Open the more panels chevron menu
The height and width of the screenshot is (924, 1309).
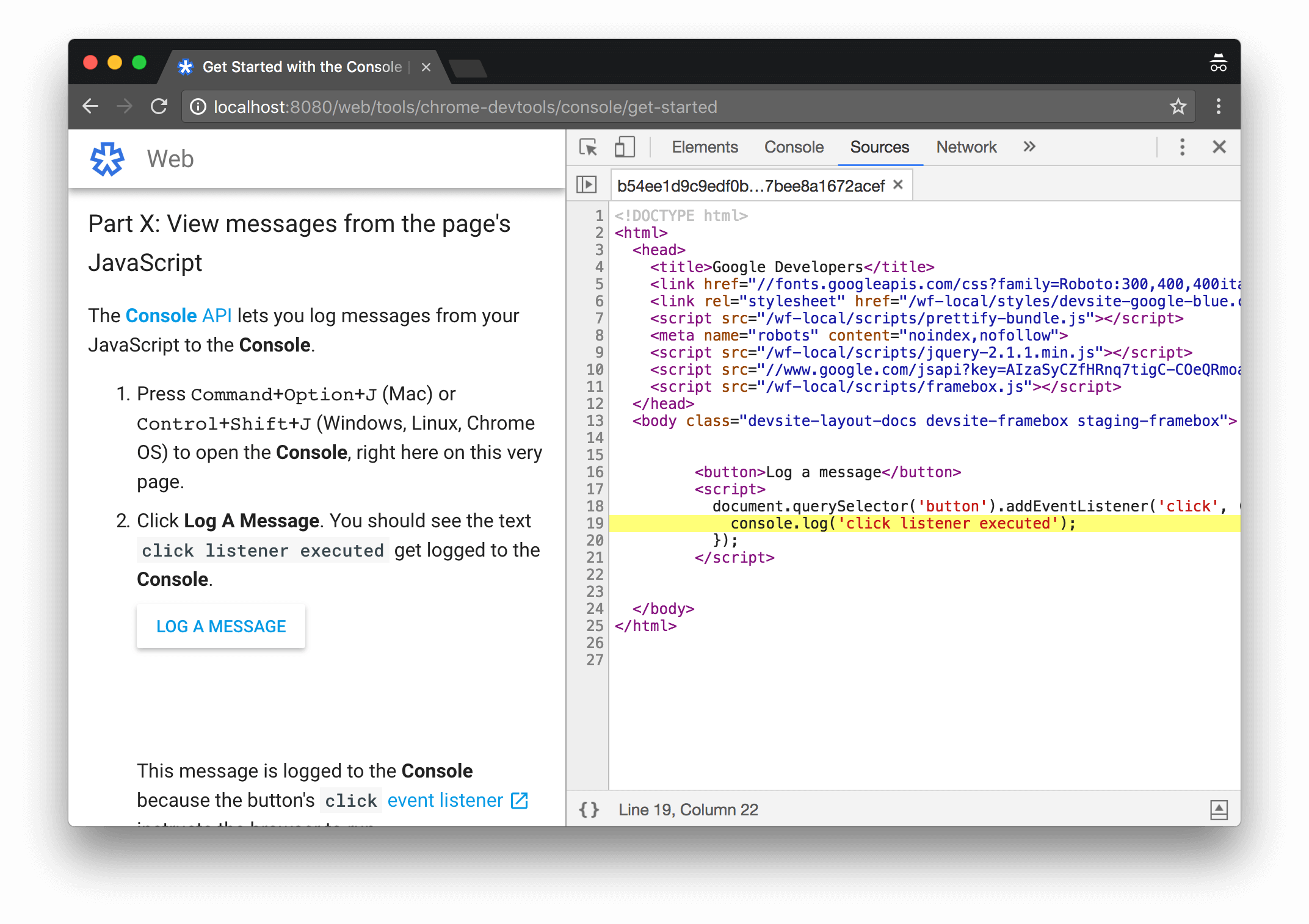(1029, 146)
